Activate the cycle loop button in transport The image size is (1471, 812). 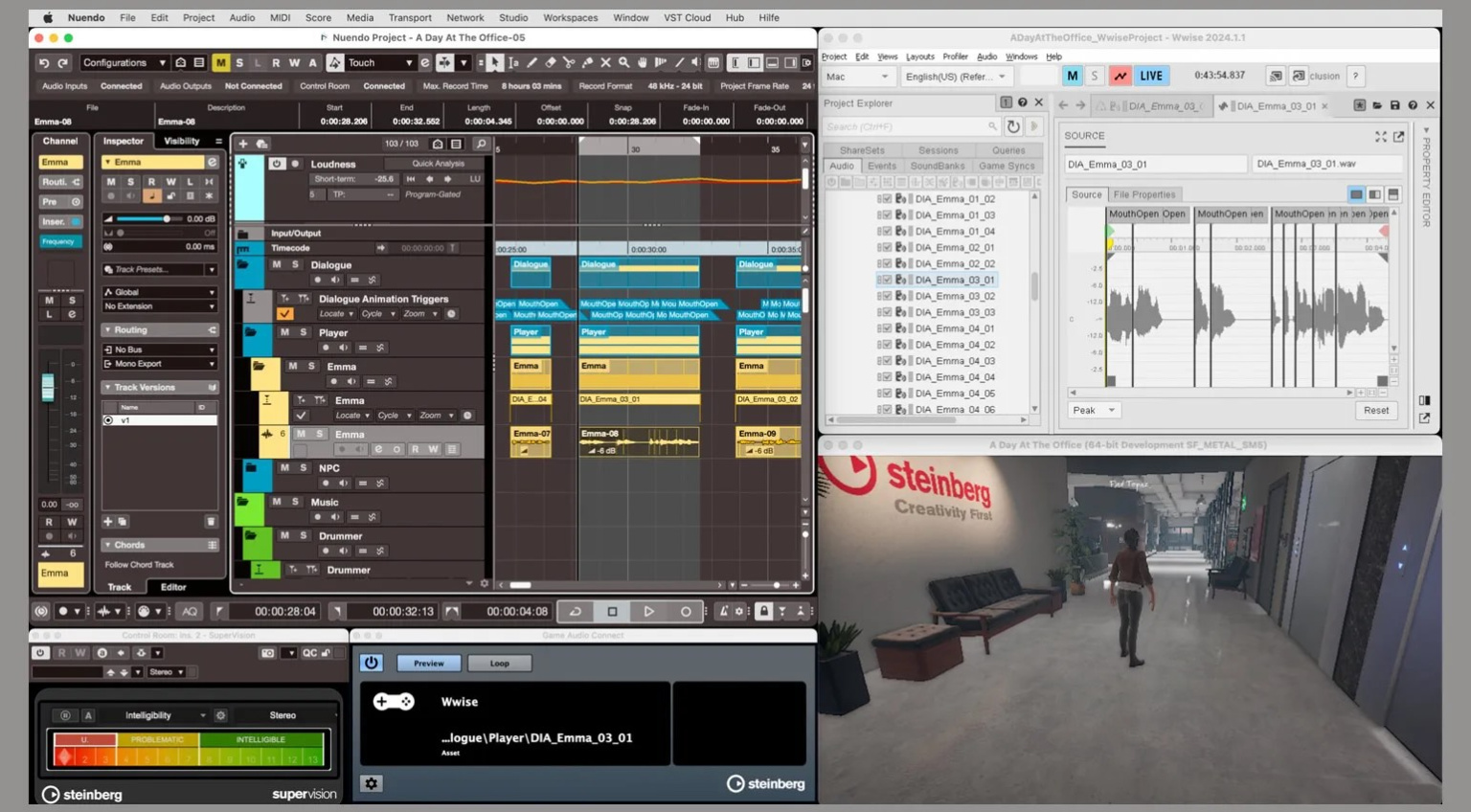tap(576, 611)
